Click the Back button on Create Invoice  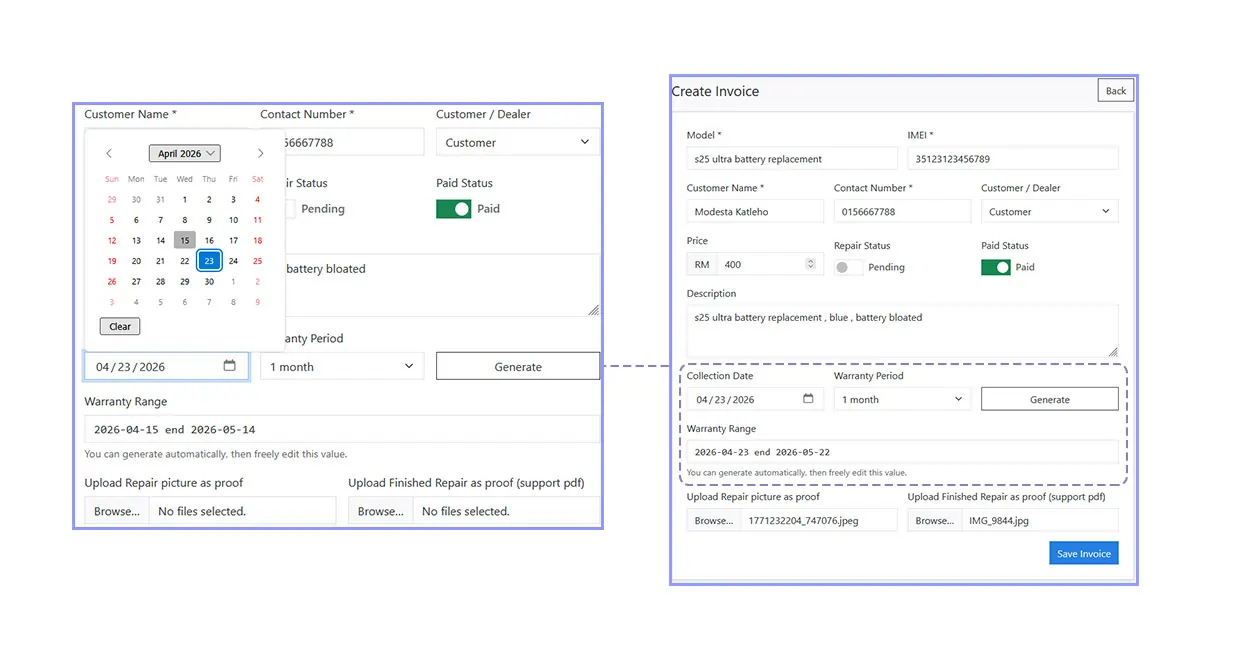[1115, 90]
